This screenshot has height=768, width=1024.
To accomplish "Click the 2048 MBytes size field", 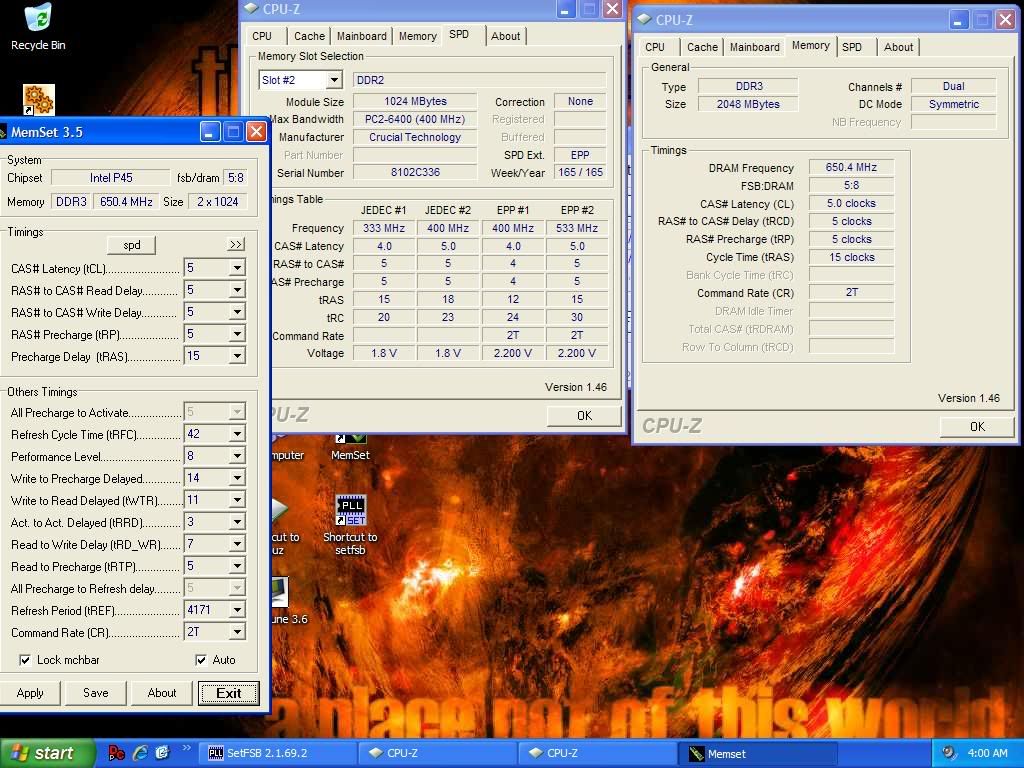I will (x=748, y=104).
